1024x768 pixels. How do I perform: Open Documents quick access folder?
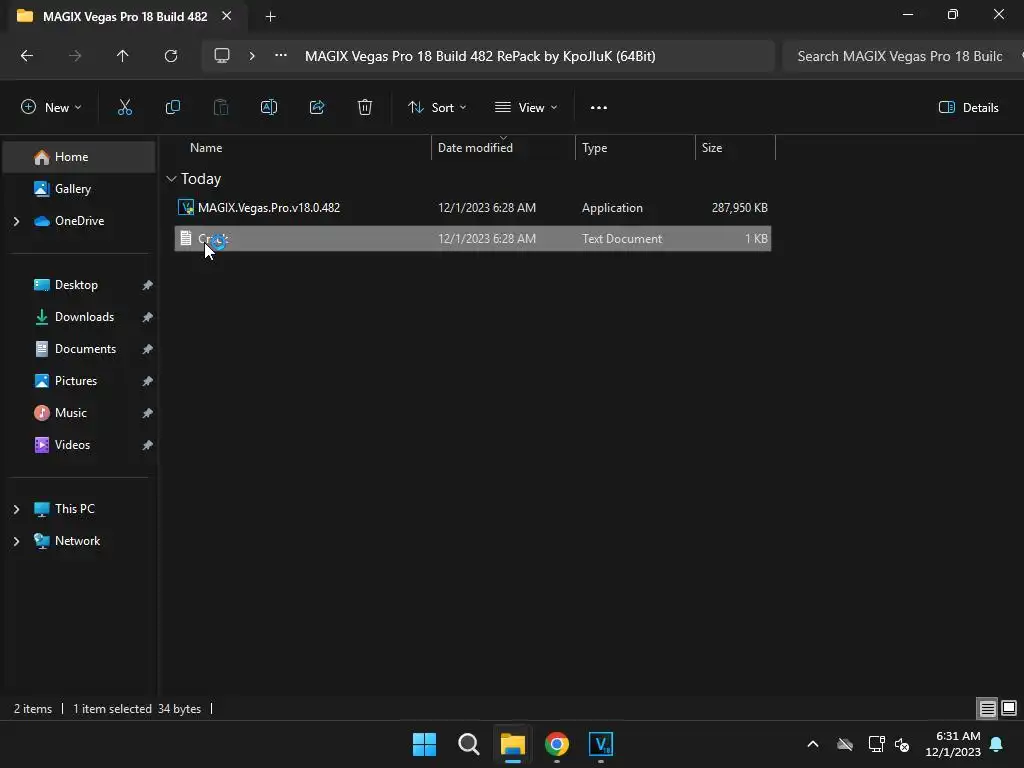86,349
